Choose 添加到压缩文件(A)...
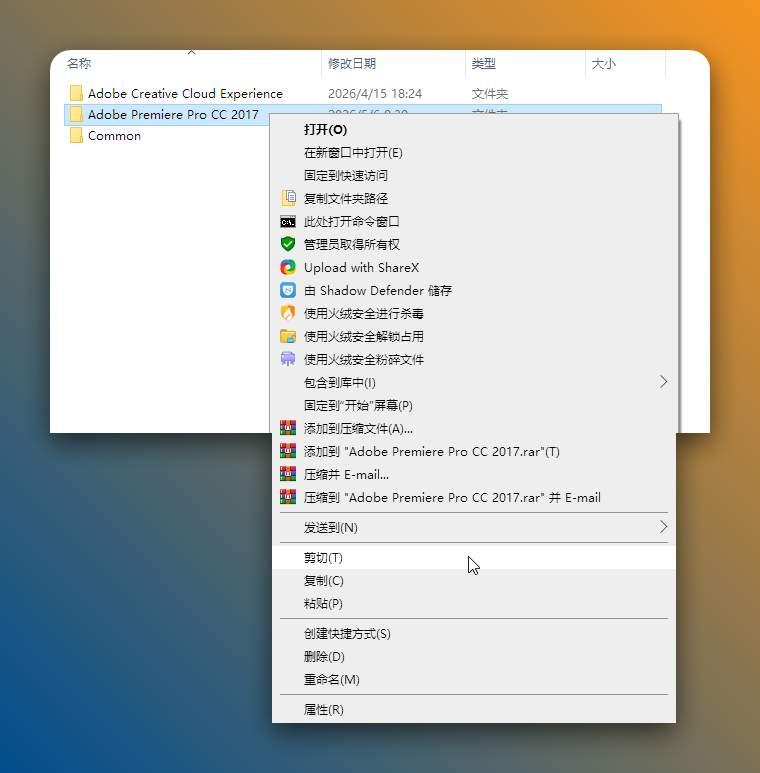Screen dimensions: 760x773 point(474,428)
